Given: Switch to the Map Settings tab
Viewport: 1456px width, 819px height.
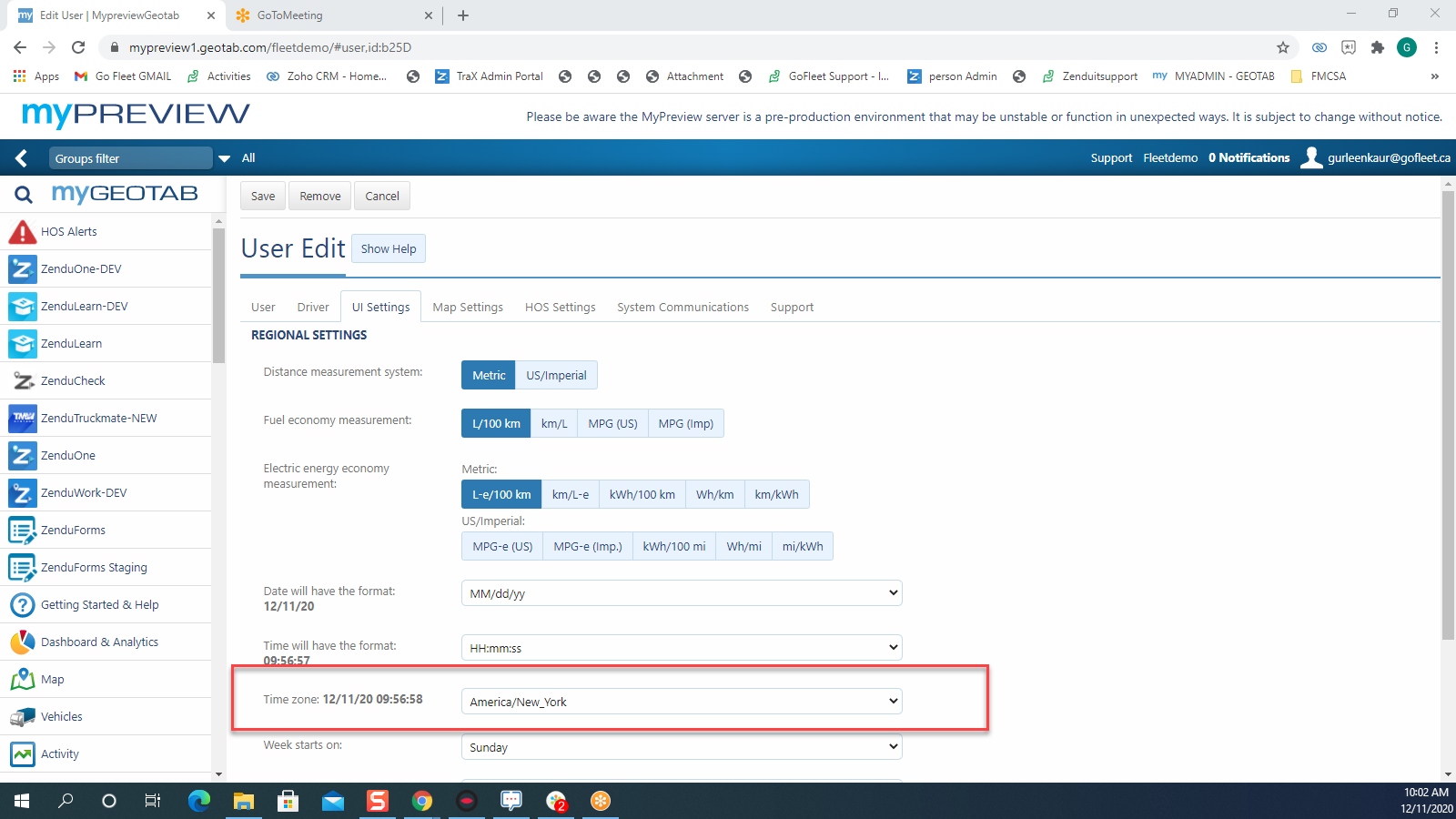Looking at the screenshot, I should tap(468, 307).
